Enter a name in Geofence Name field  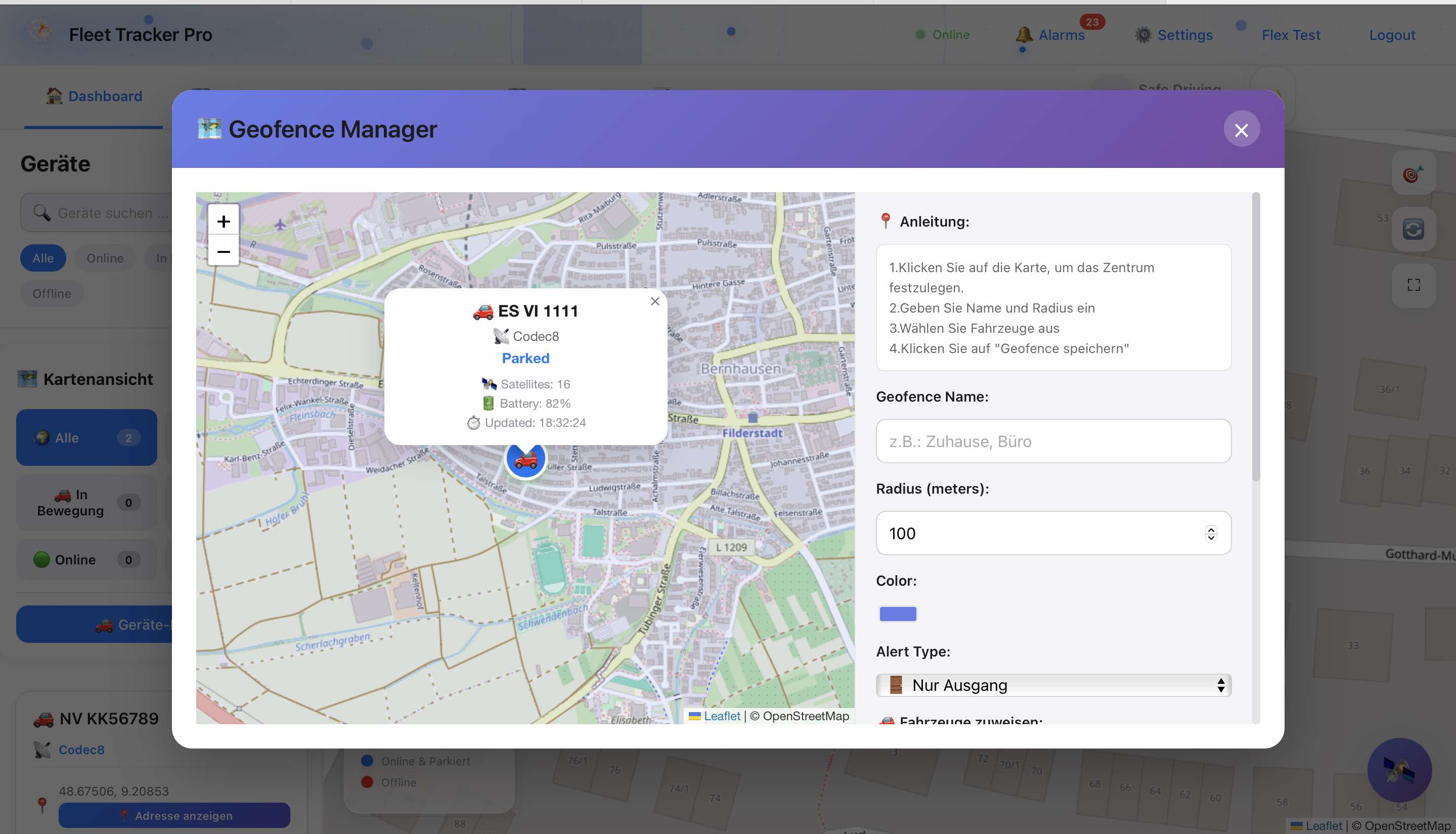coord(1053,441)
